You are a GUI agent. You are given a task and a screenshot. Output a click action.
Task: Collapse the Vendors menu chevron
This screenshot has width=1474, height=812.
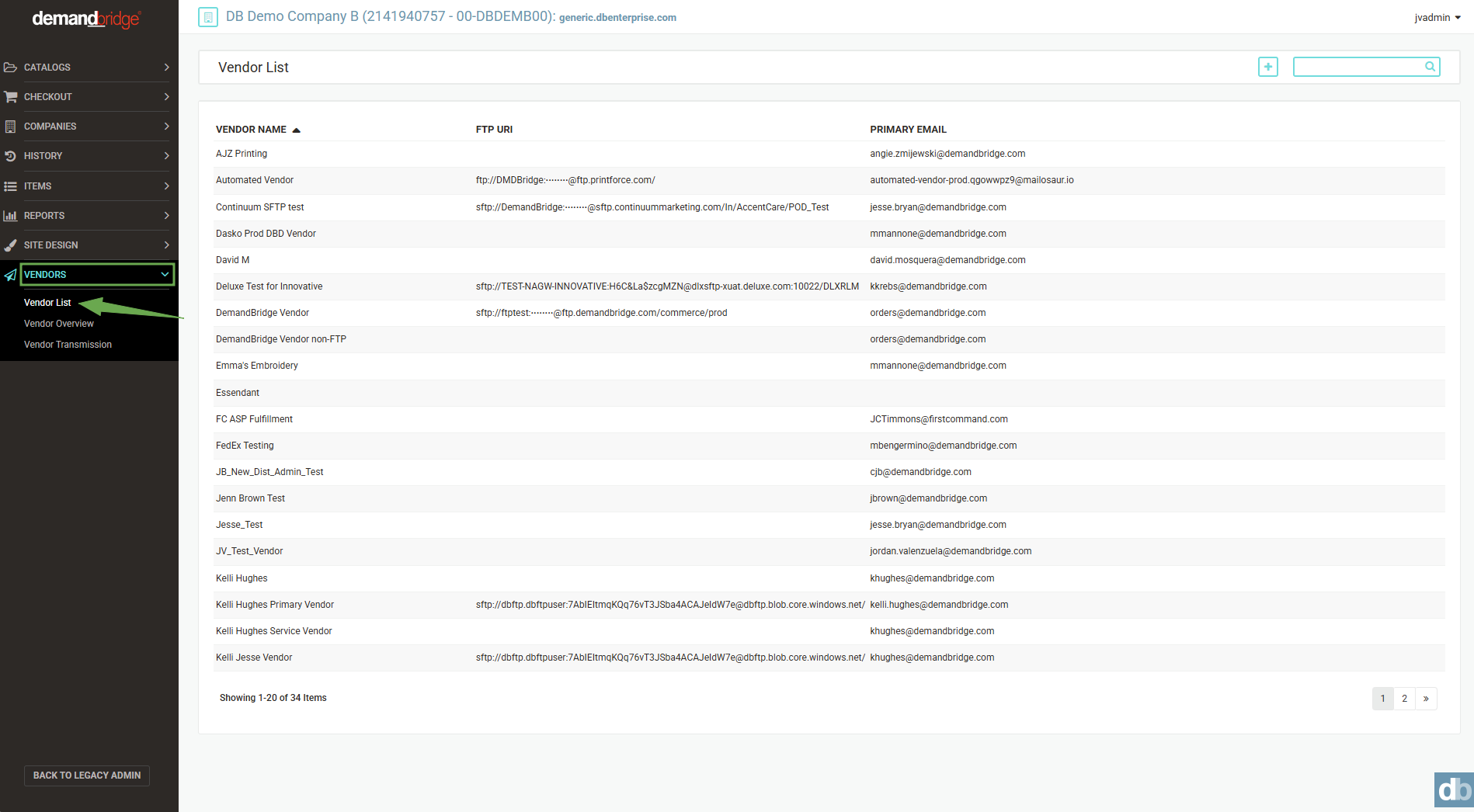(165, 275)
